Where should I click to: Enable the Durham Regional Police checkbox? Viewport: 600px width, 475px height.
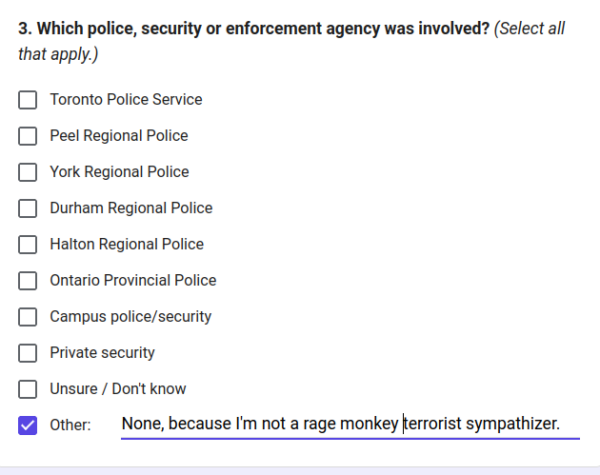tap(28, 209)
